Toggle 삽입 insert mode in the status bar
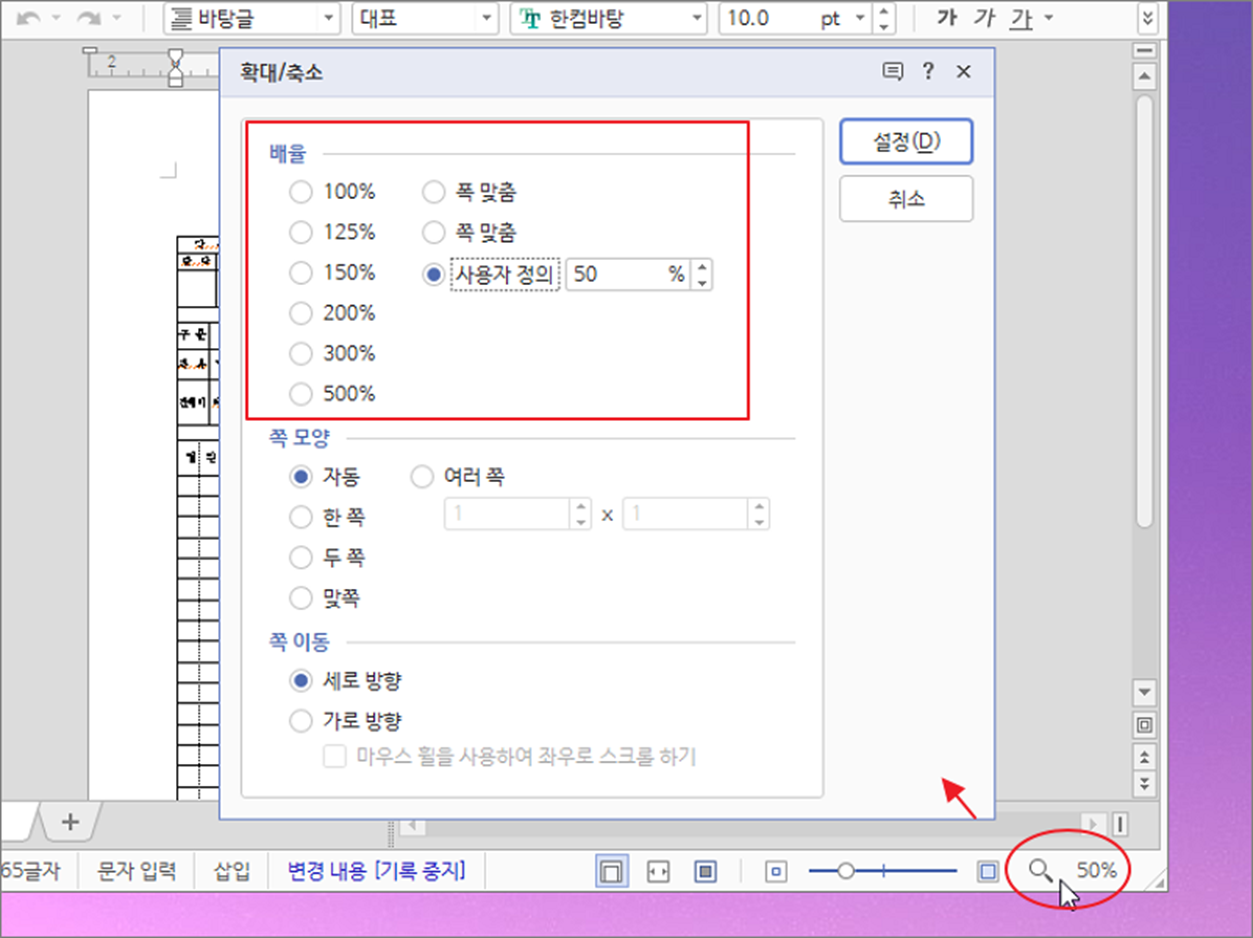Screen dimensions: 1253x938 232,871
